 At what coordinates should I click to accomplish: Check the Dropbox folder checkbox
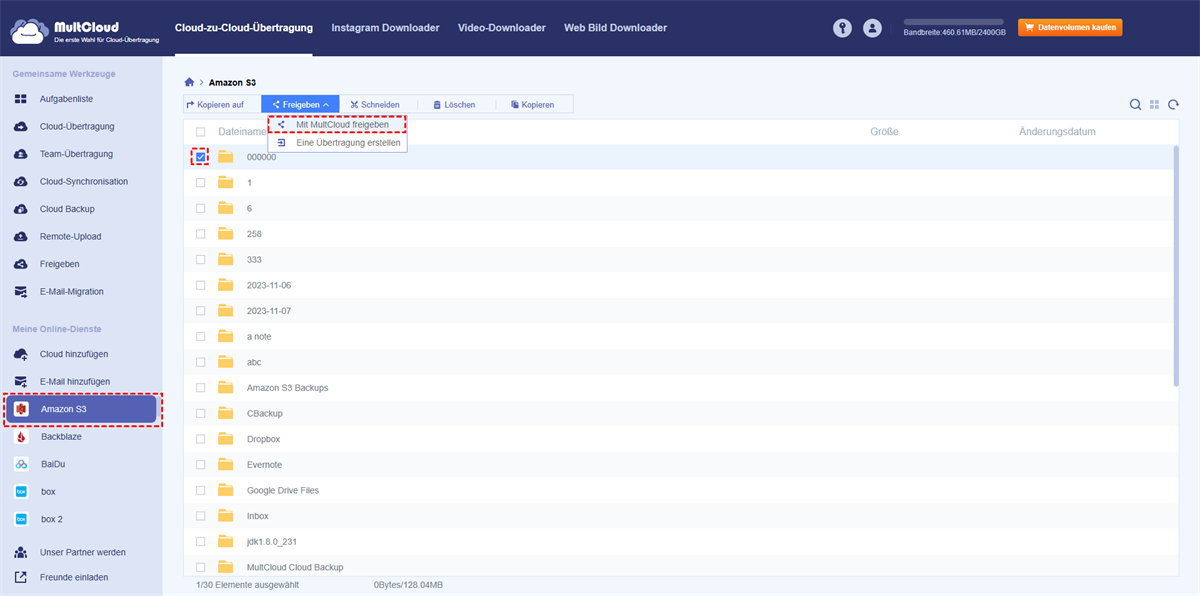[x=201, y=439]
